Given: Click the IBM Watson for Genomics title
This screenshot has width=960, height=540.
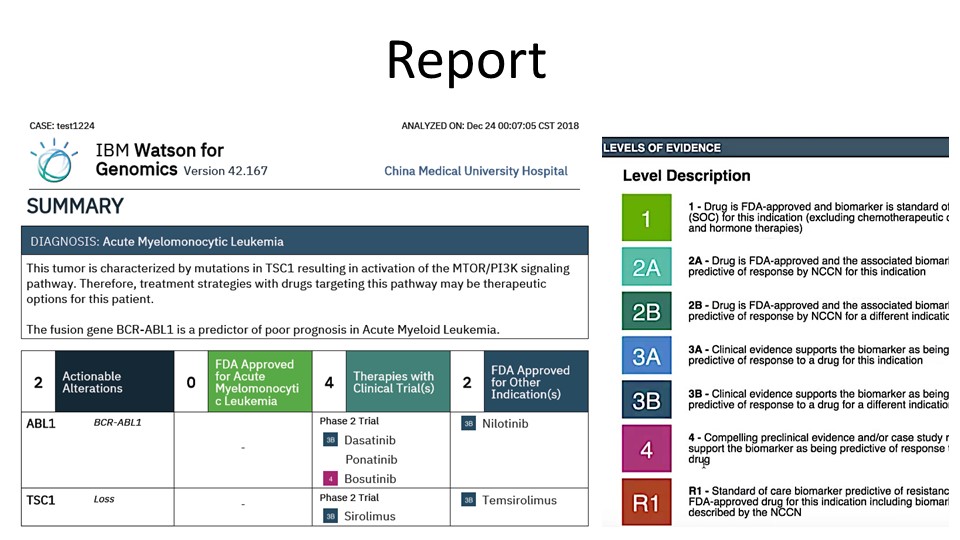Looking at the screenshot, I should pos(160,159).
